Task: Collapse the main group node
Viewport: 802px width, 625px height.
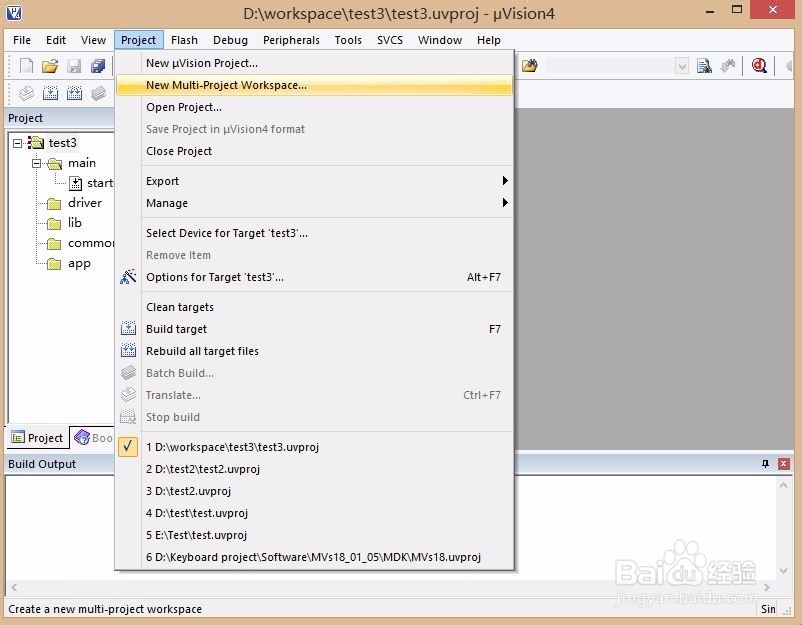Action: [36, 163]
